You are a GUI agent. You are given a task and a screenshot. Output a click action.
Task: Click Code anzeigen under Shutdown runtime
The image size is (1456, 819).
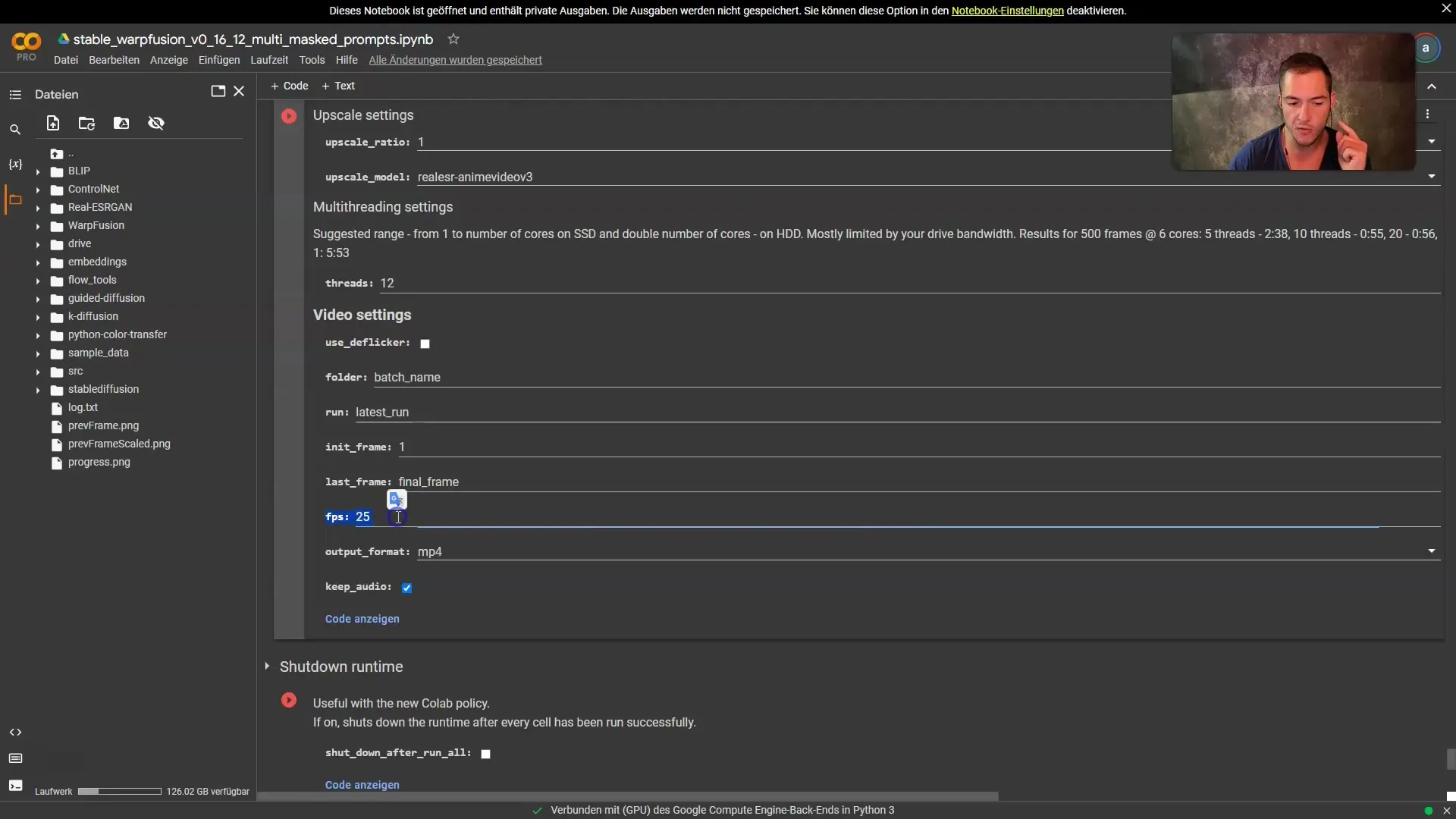pos(362,783)
